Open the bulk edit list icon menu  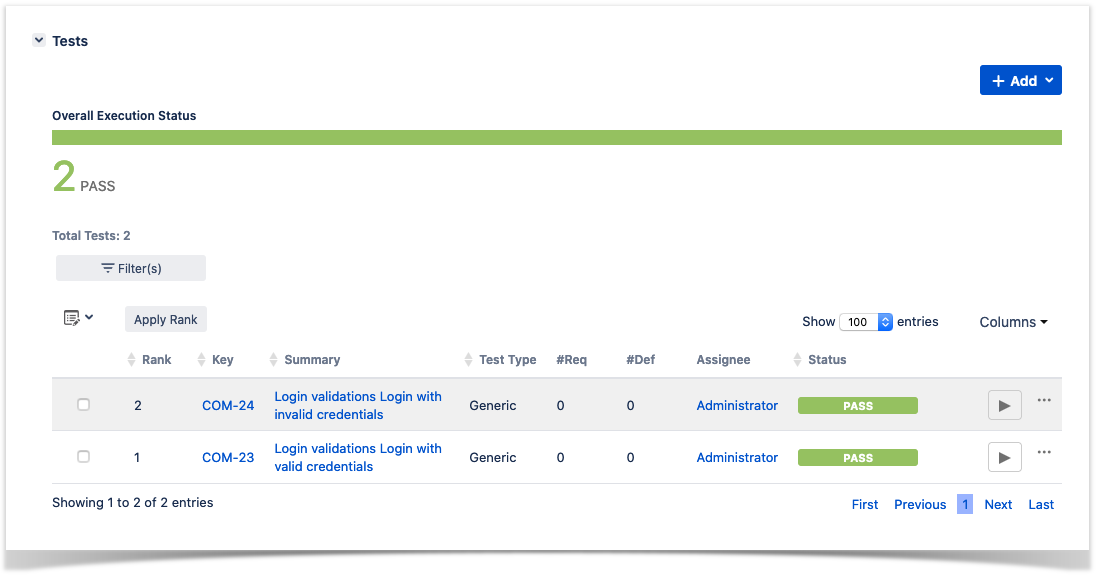78,318
